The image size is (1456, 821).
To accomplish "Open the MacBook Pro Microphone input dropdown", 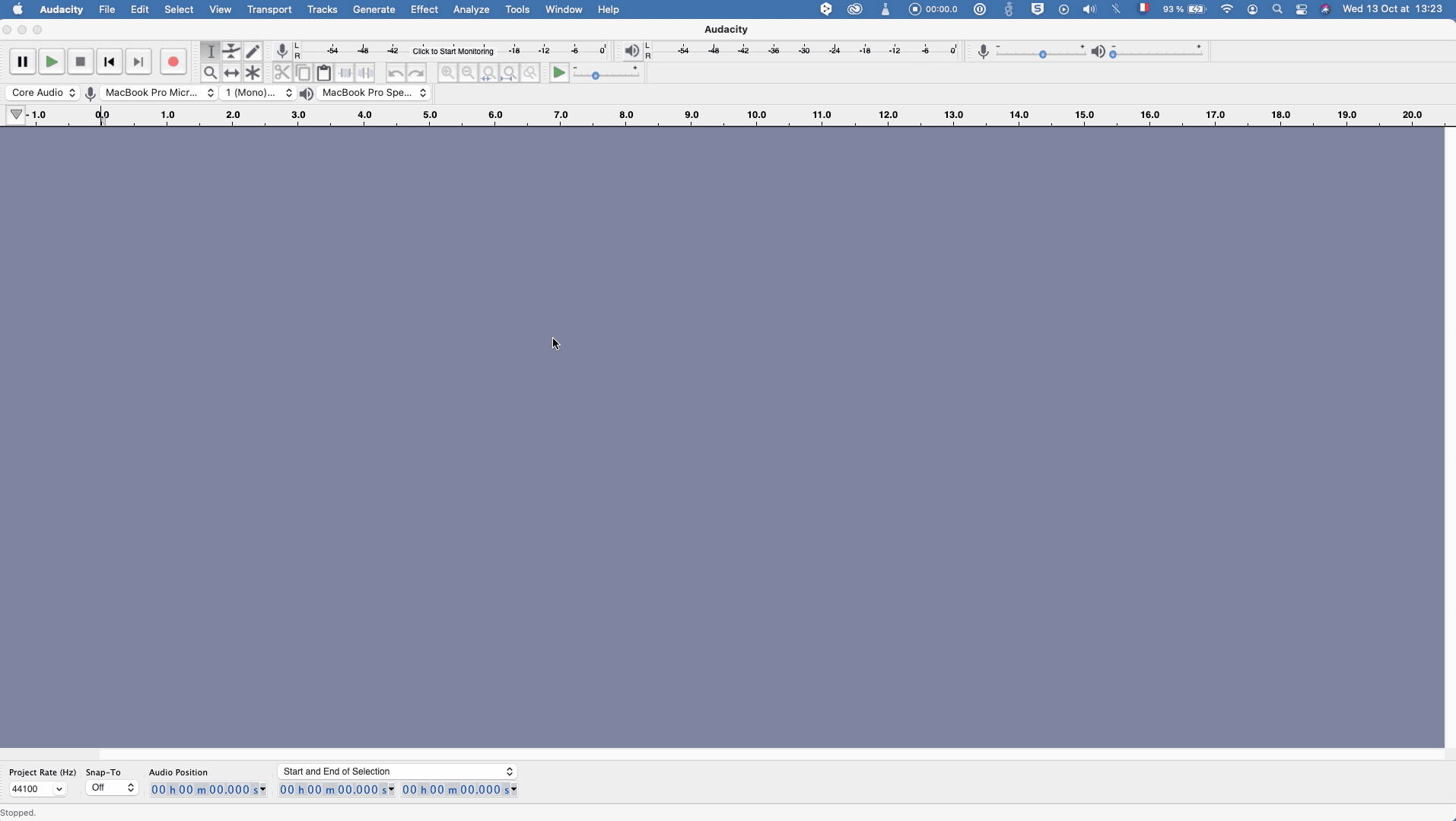I will pos(159,93).
